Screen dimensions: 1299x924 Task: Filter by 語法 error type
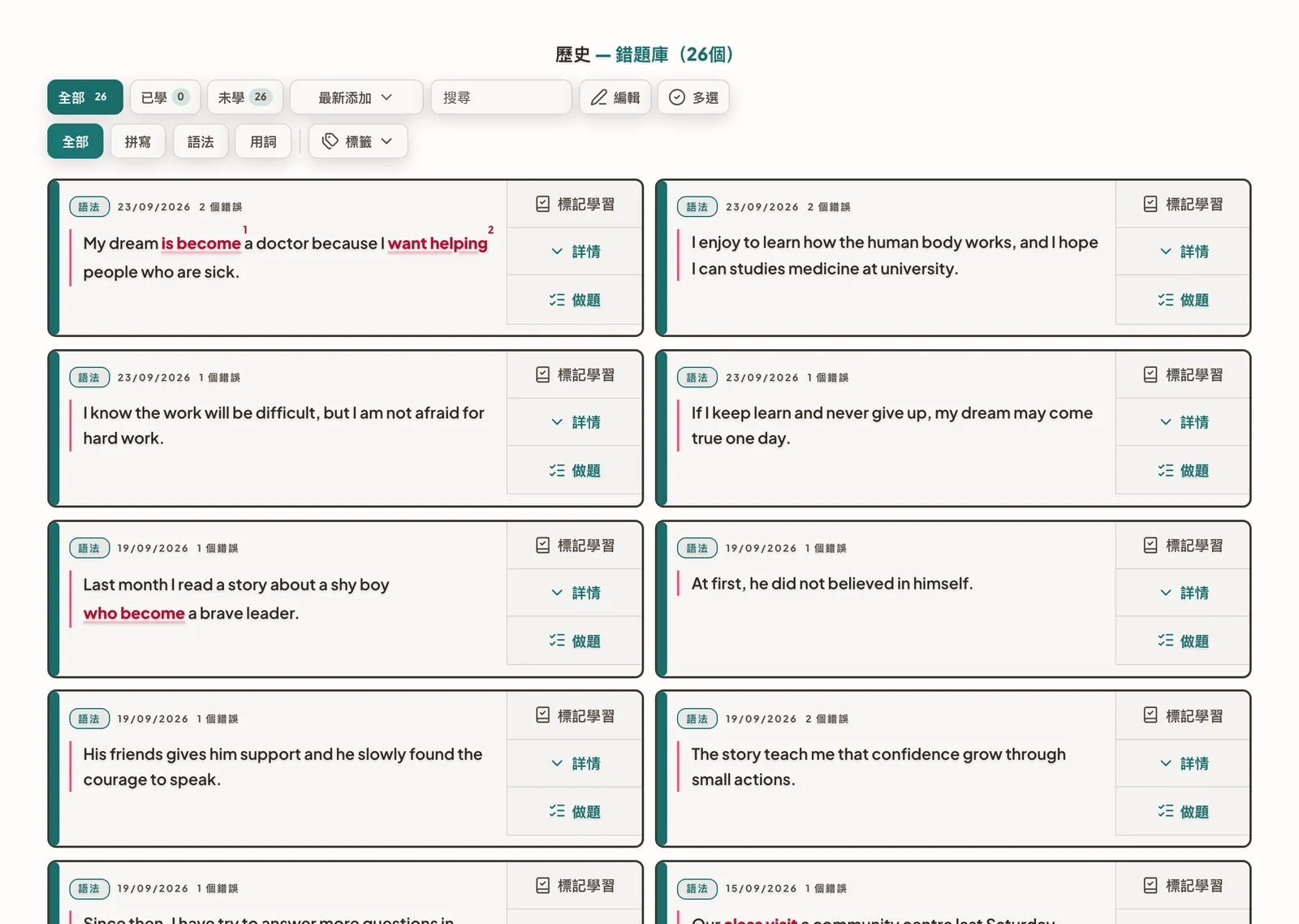coord(201,141)
